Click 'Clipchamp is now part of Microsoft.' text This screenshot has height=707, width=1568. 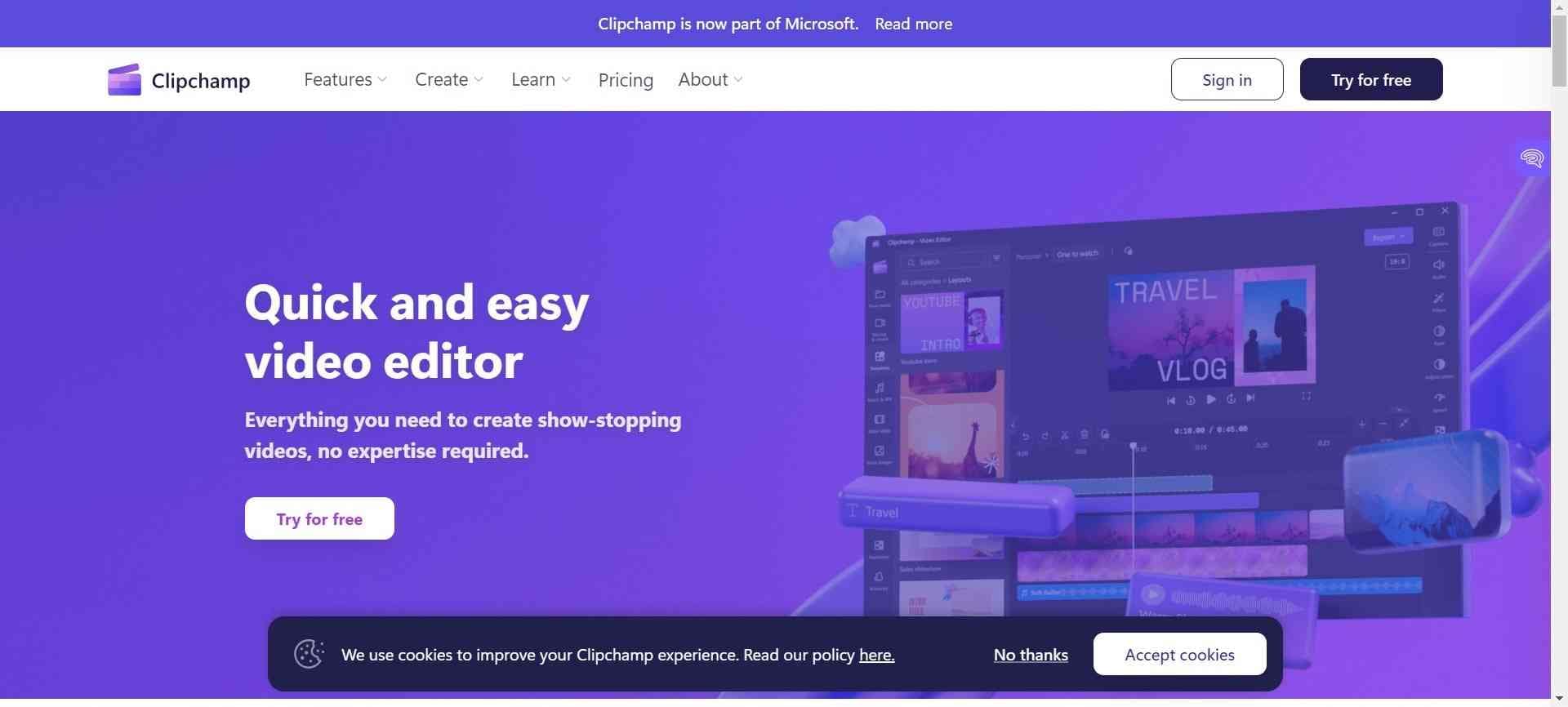(728, 24)
